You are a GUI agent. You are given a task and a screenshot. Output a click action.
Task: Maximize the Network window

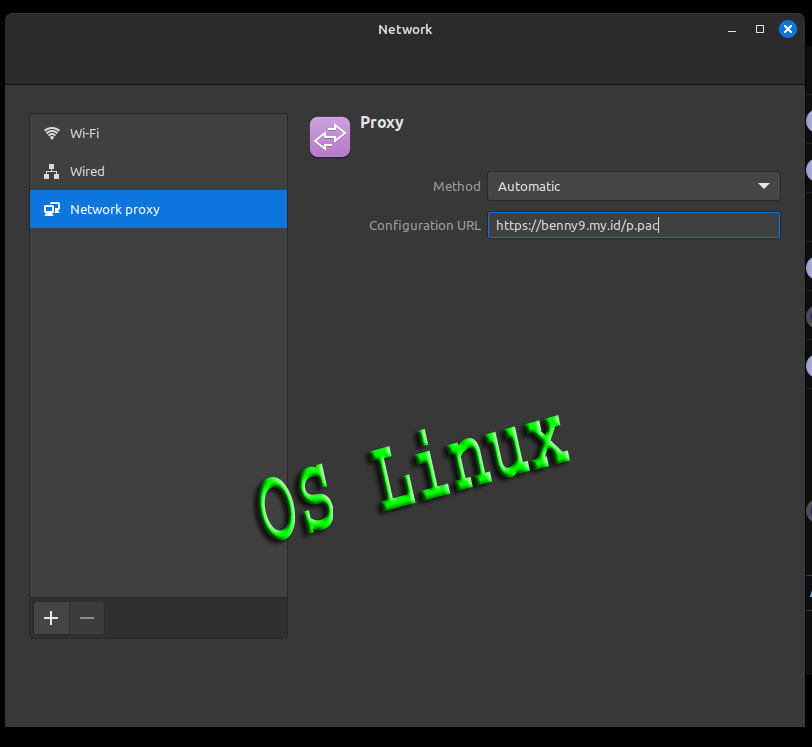coord(760,30)
